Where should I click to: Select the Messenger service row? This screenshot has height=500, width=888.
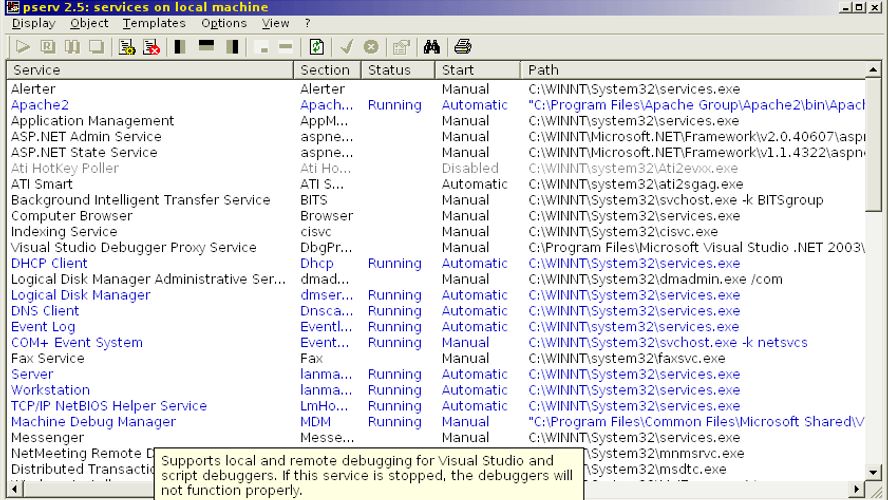tap(436, 438)
